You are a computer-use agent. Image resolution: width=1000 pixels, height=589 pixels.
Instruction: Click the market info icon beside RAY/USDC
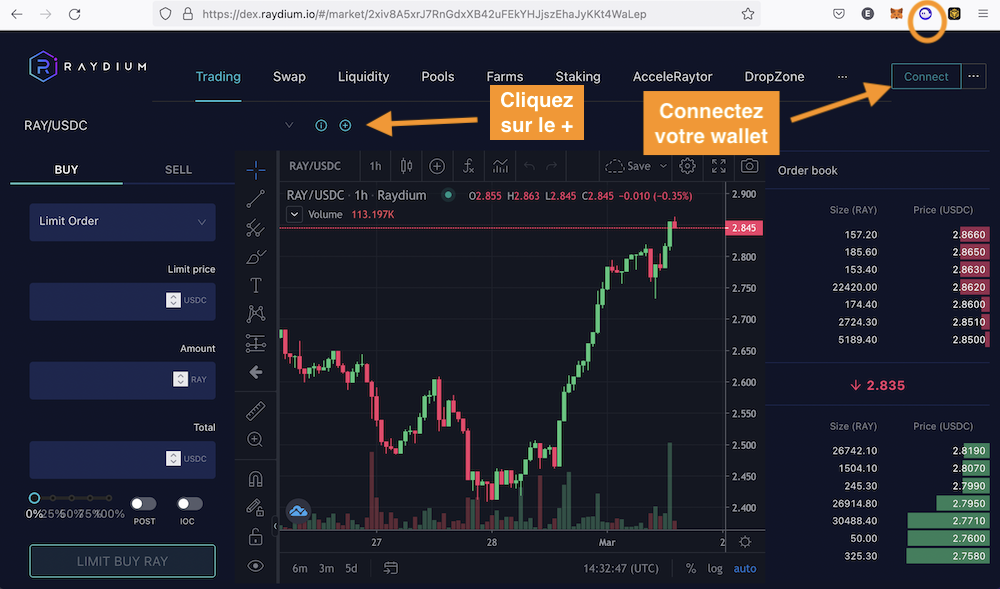[x=321, y=126]
